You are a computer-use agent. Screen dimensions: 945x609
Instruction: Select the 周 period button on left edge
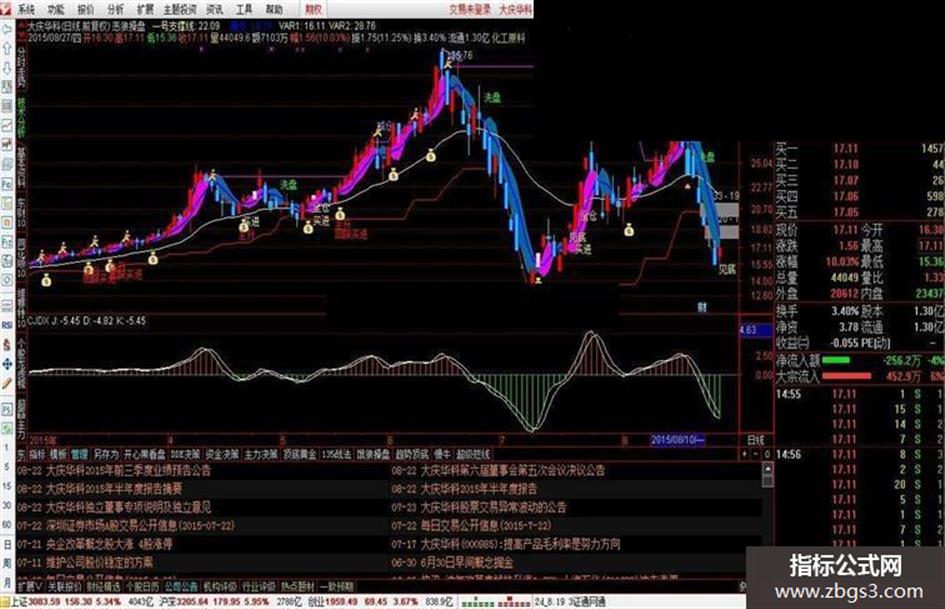(x=7, y=563)
